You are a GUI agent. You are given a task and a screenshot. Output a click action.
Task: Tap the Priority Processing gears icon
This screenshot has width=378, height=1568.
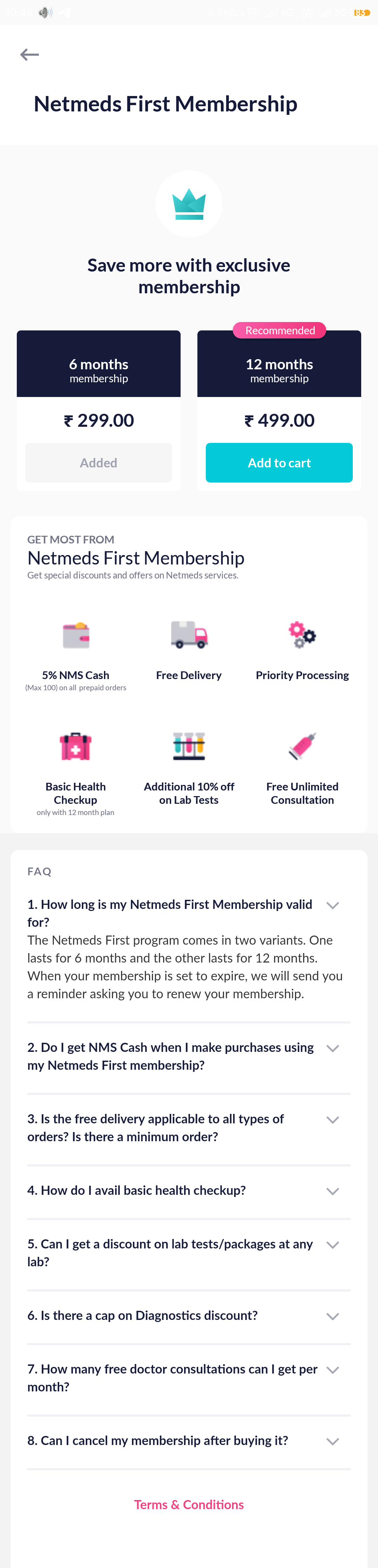point(302,635)
